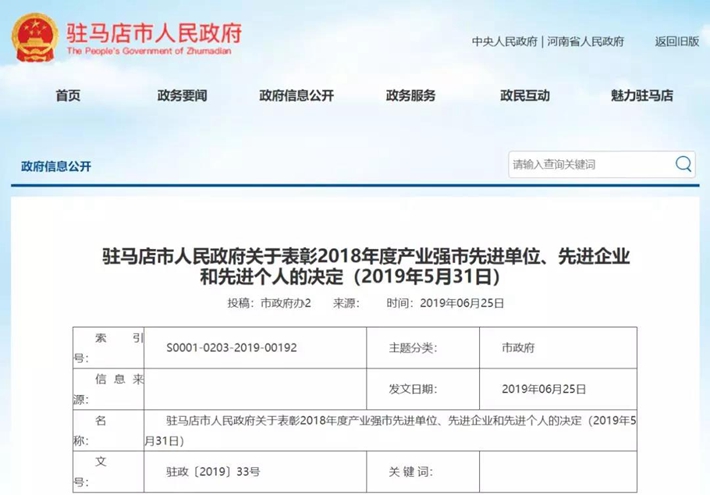Click the national emblem logo

click(34, 38)
